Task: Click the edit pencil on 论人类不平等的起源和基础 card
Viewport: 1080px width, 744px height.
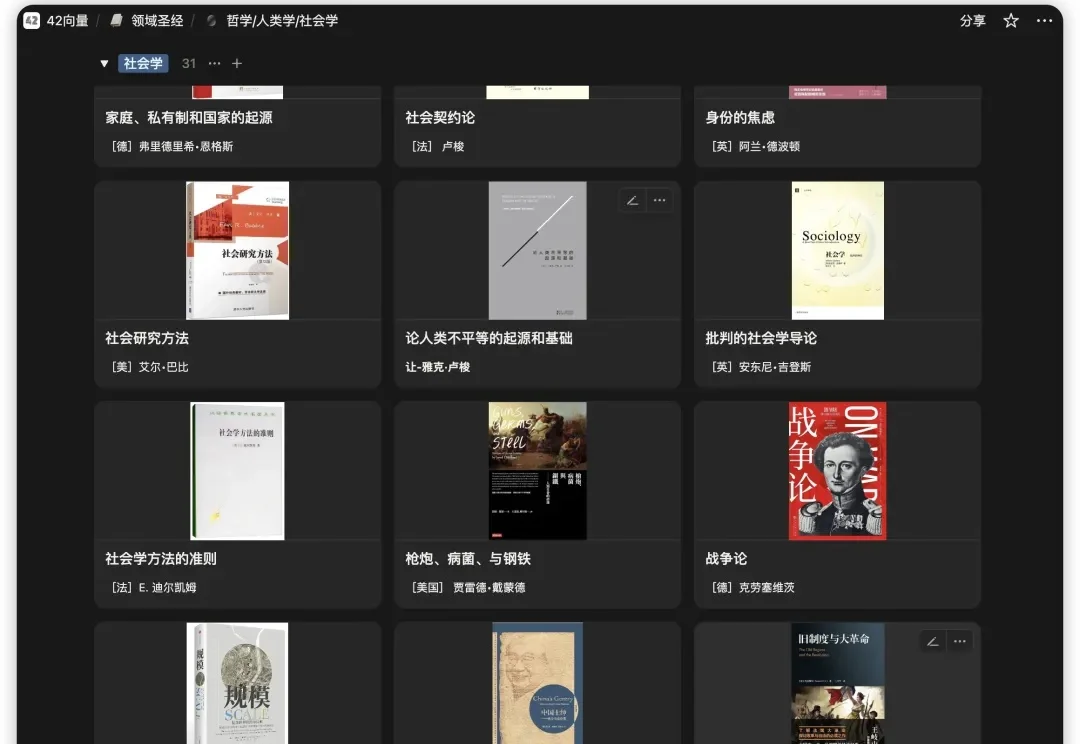Action: [x=632, y=200]
